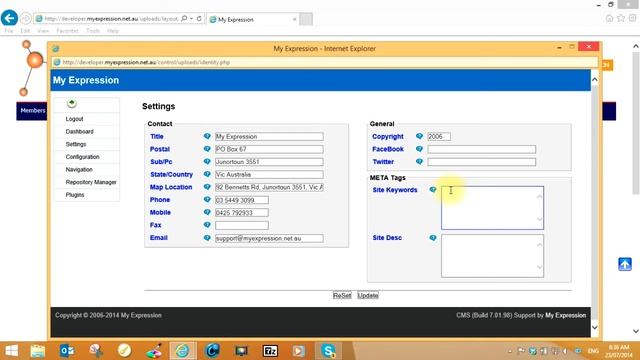This screenshot has height=360, width=640.
Task: Open a new browser tab
Action: (306, 19)
